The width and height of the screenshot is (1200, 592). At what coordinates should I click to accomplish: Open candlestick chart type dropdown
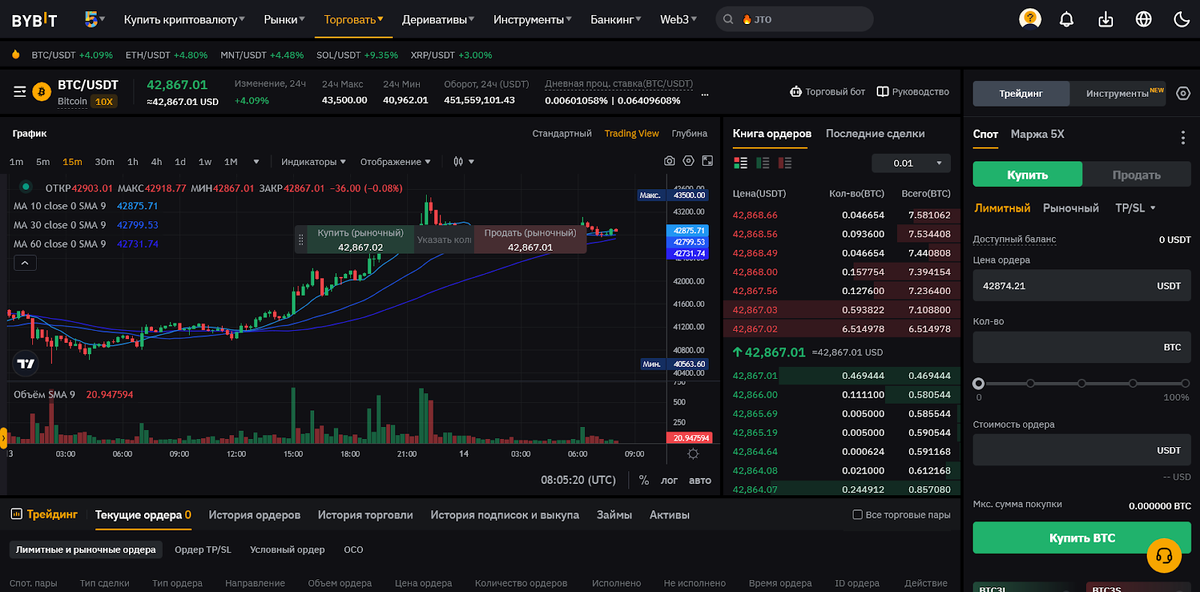coord(462,161)
